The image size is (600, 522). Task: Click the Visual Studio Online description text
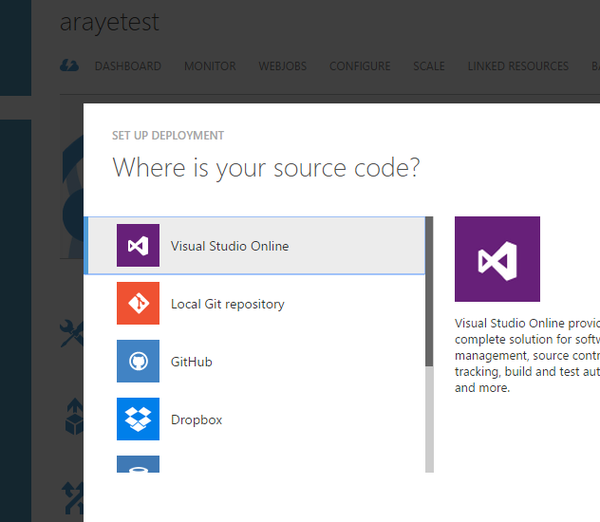coord(527,356)
